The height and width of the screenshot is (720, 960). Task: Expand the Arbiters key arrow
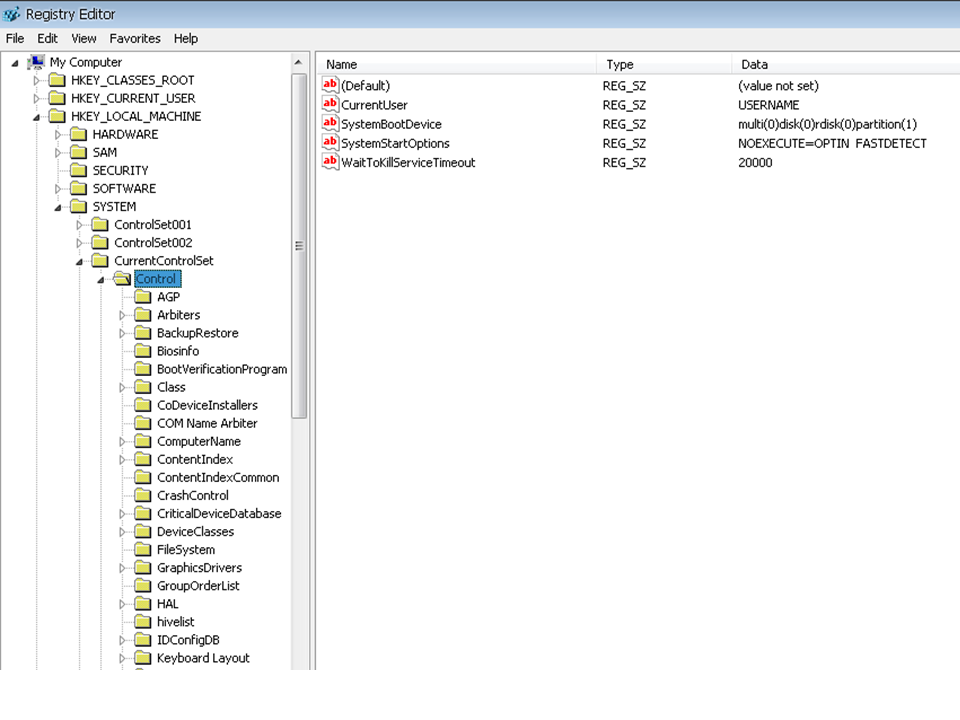[x=122, y=315]
